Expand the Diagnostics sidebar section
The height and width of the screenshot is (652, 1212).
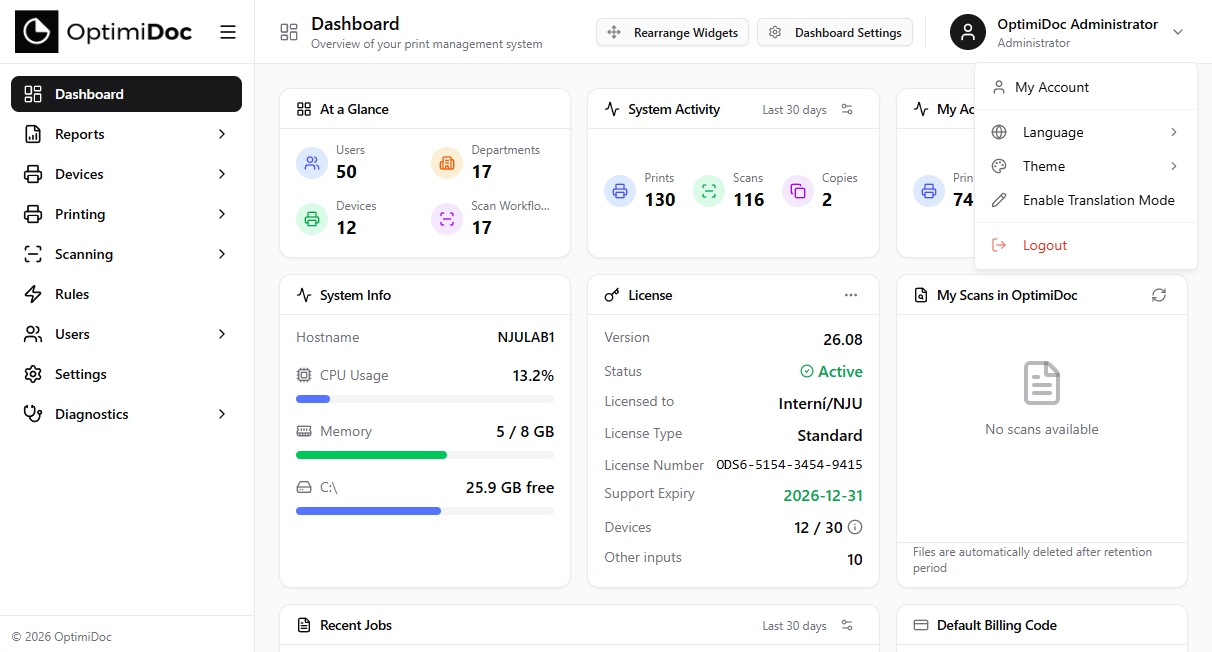pos(222,414)
